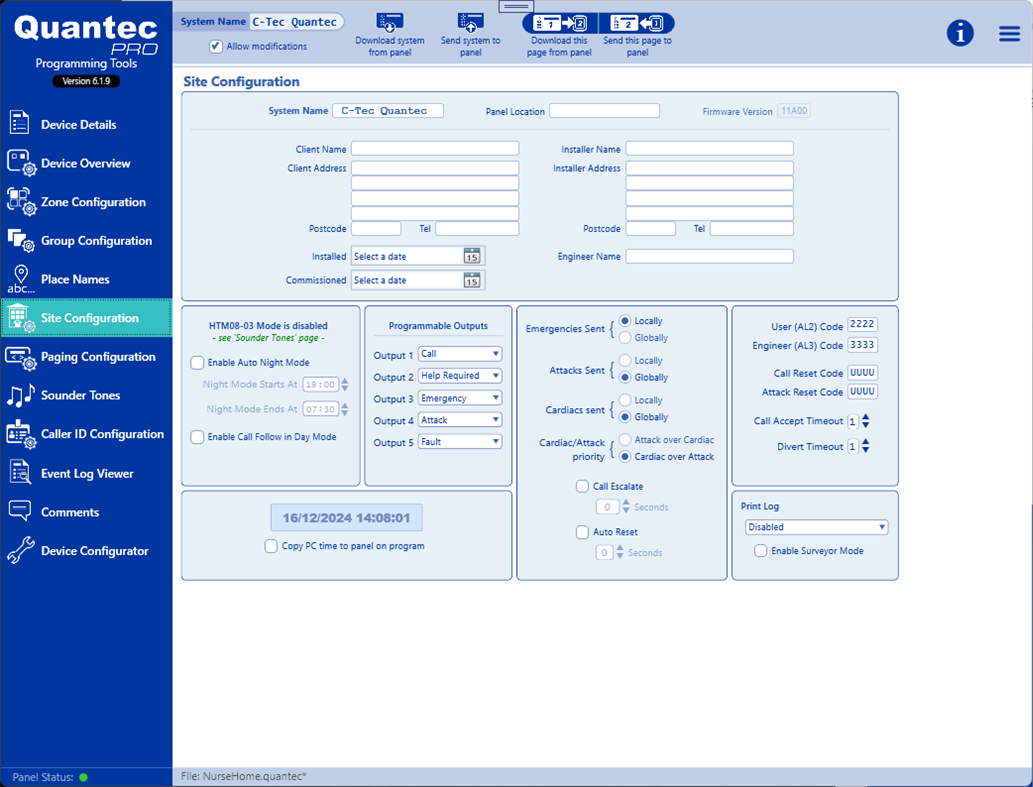1033x787 pixels.
Task: Toggle the Allow modifications checkbox
Action: point(216,46)
